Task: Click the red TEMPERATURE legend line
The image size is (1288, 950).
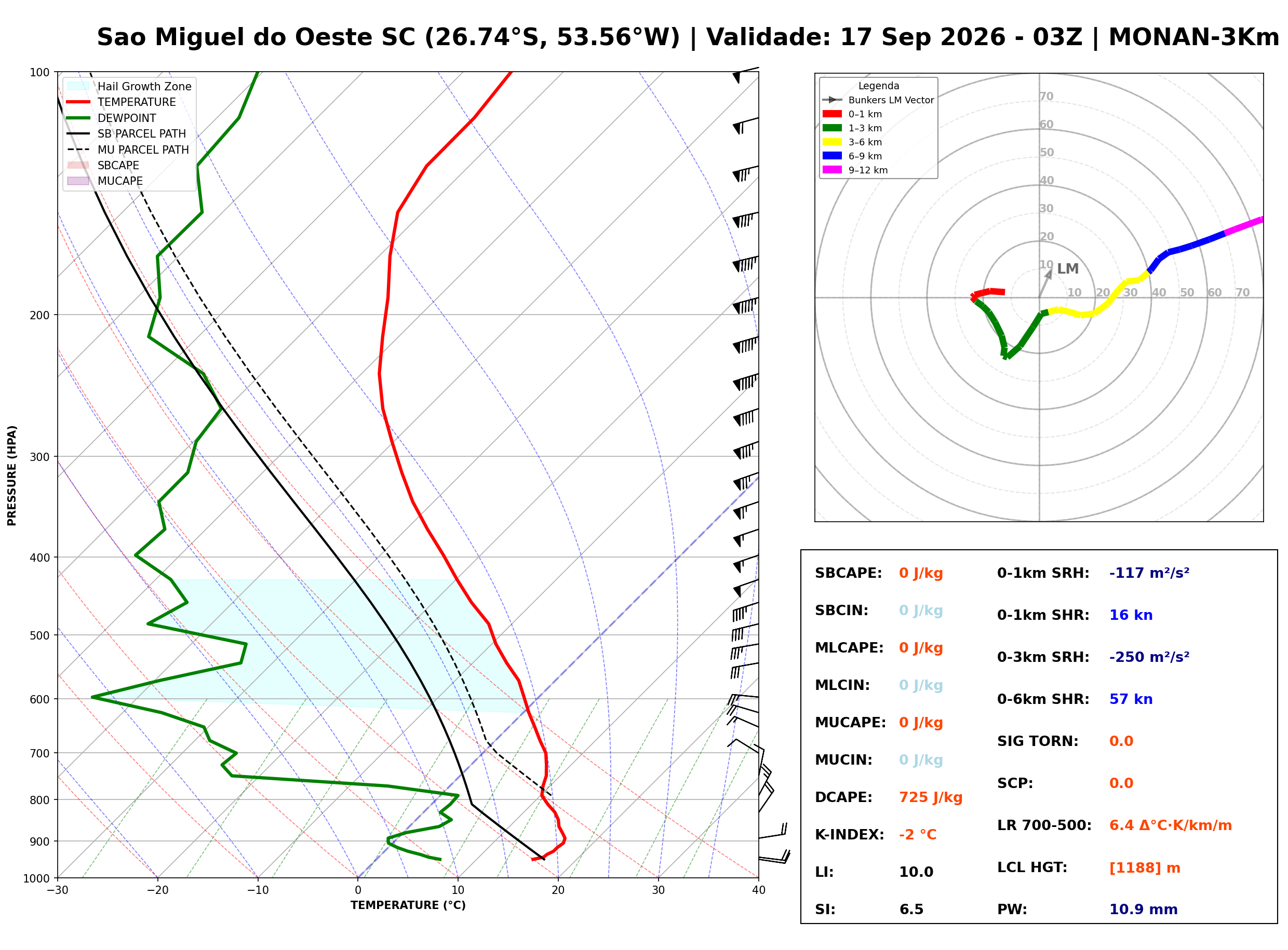Action: (x=78, y=102)
